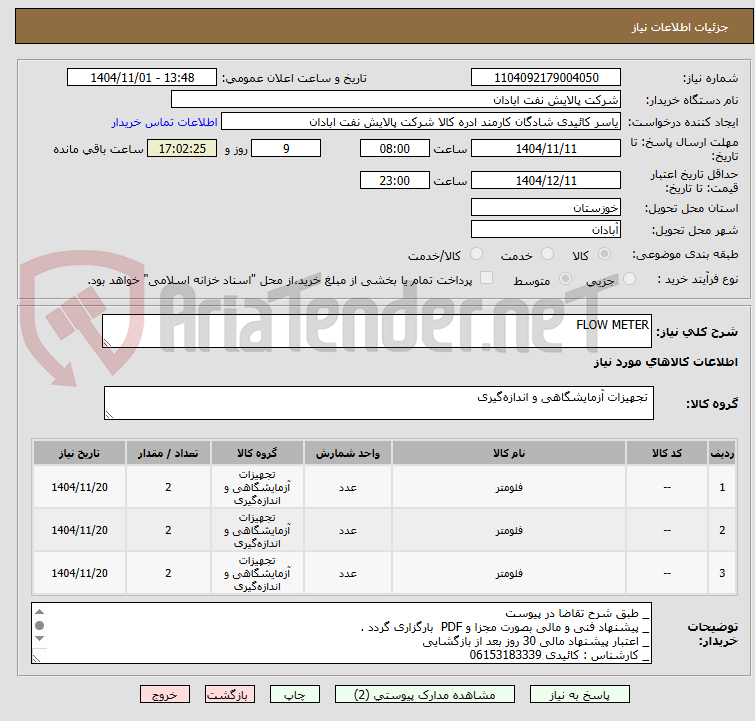This screenshot has width=755, height=721.
Task: Click the پاسخ به نیاز button
Action: tap(580, 695)
